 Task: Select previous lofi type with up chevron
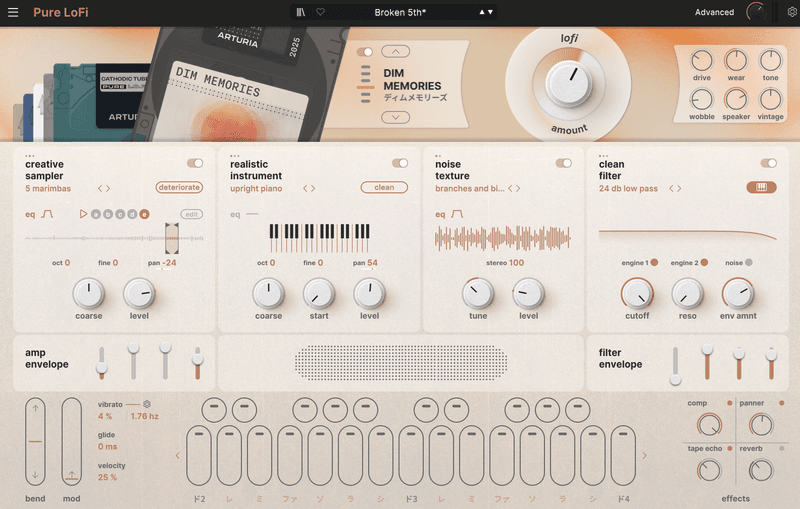[395, 52]
